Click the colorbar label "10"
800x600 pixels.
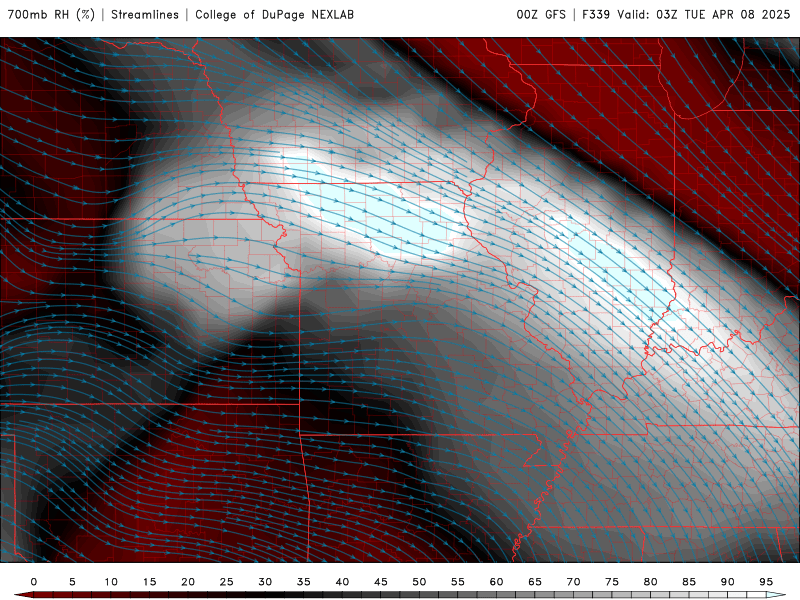pyautogui.click(x=111, y=582)
